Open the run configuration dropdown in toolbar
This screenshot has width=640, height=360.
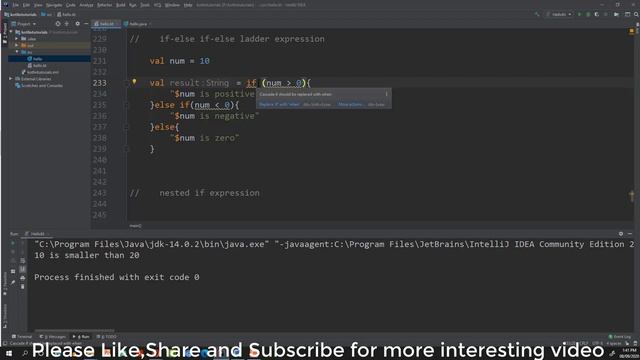point(559,14)
